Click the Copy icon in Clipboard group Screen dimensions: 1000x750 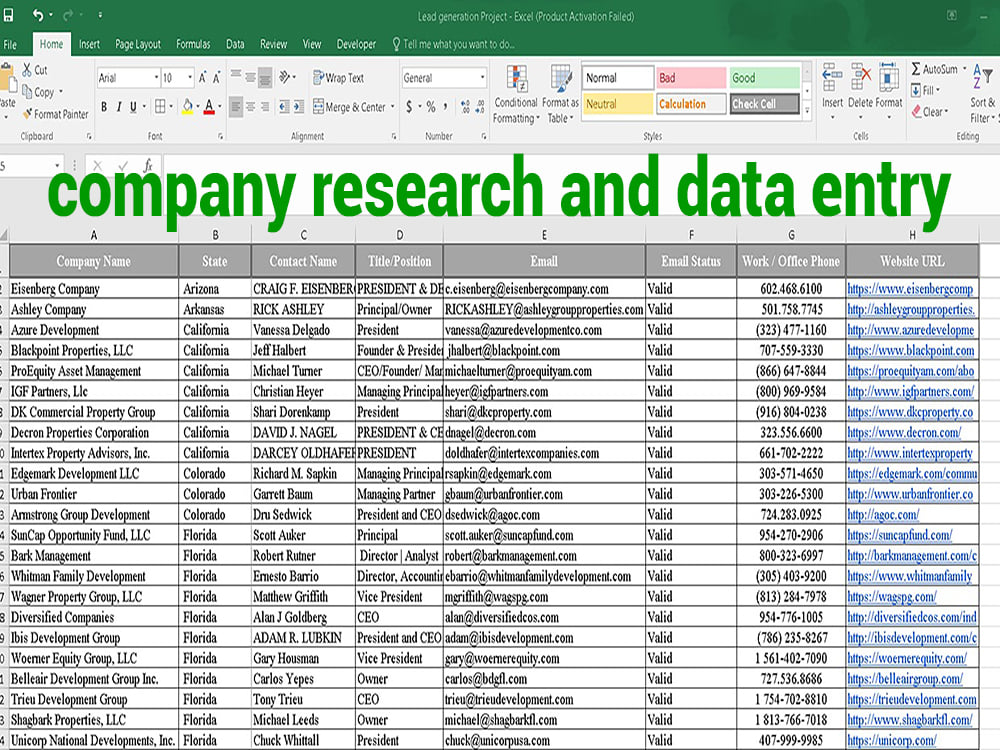[27, 92]
